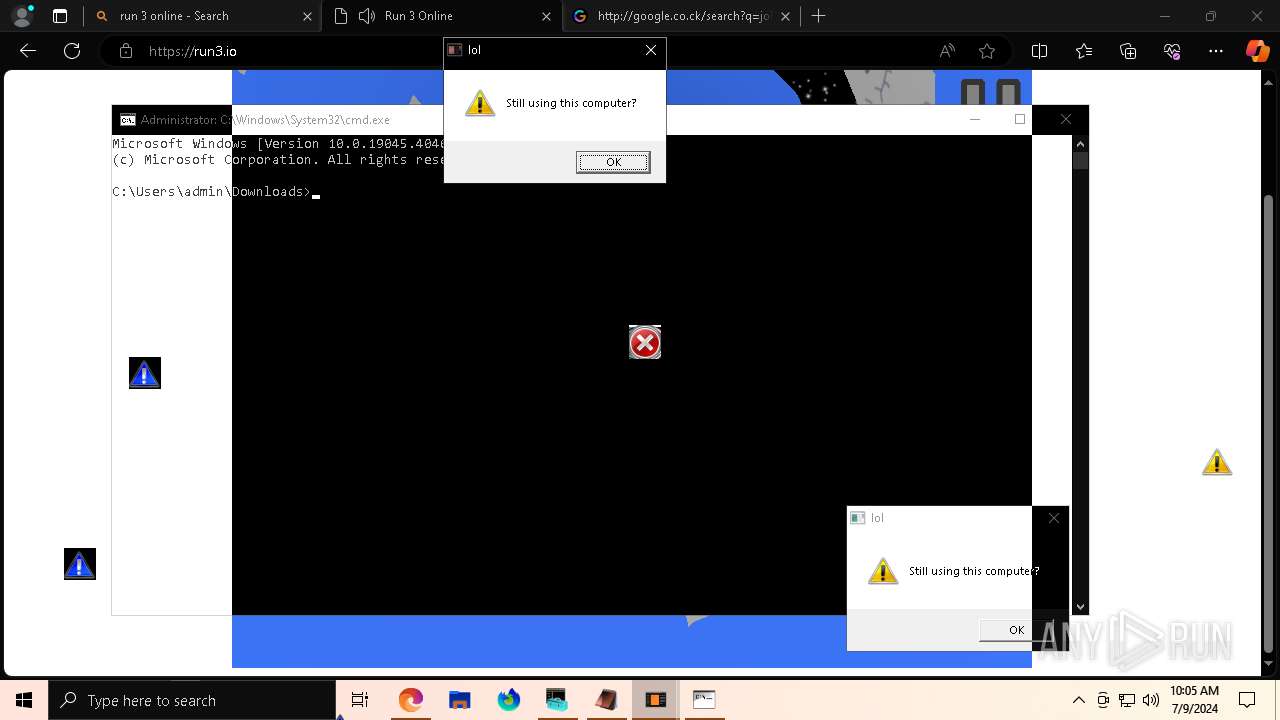This screenshot has height=720, width=1280.
Task: Open Browser essentials heart icon
Action: 1172,51
